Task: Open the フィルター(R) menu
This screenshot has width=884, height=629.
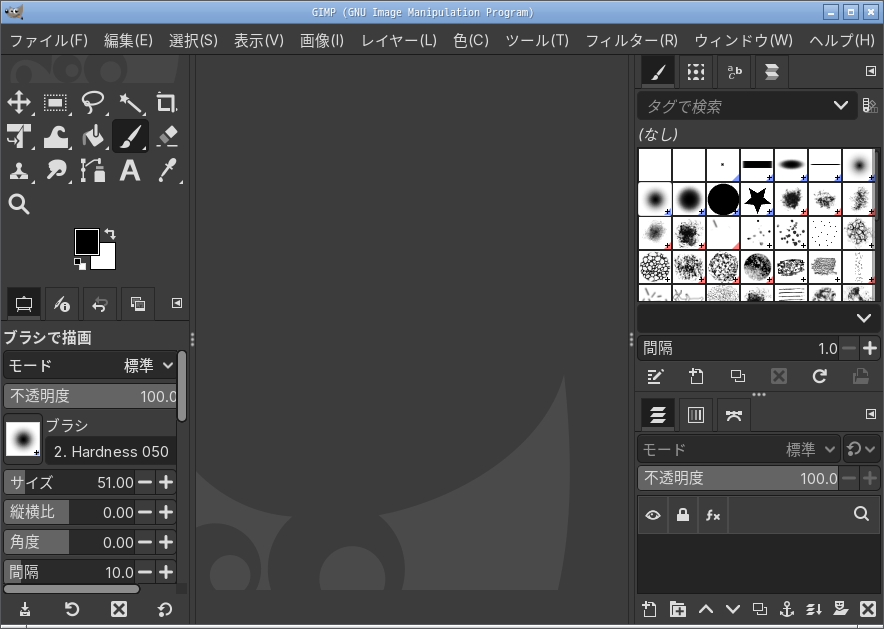Action: coord(631,40)
